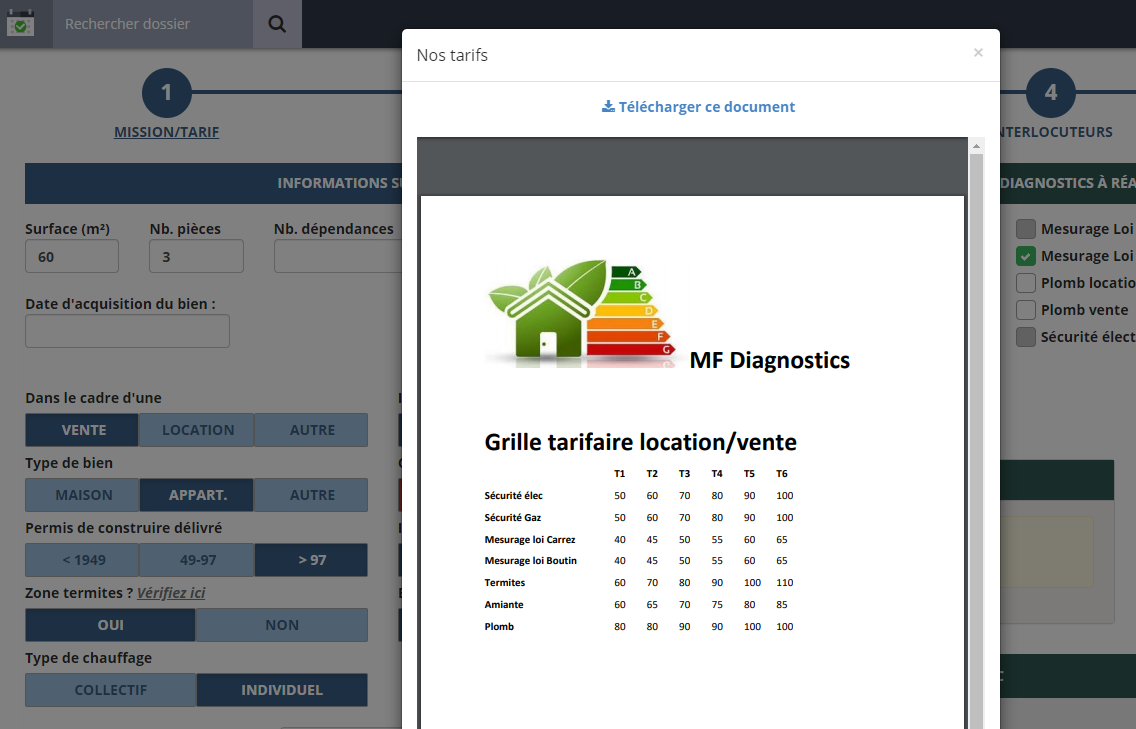Choose AUTRE under Type de bien
Viewport: 1136px width, 729px height.
click(x=312, y=495)
